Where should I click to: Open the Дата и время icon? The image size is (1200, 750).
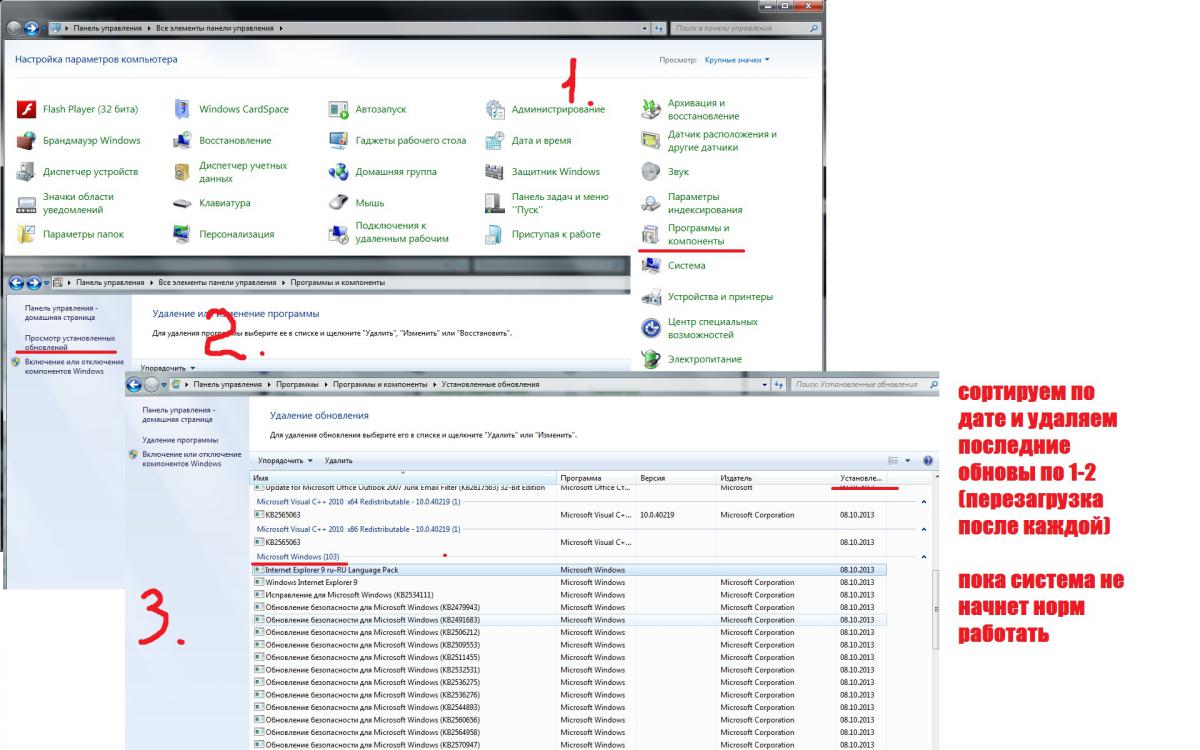click(x=495, y=140)
